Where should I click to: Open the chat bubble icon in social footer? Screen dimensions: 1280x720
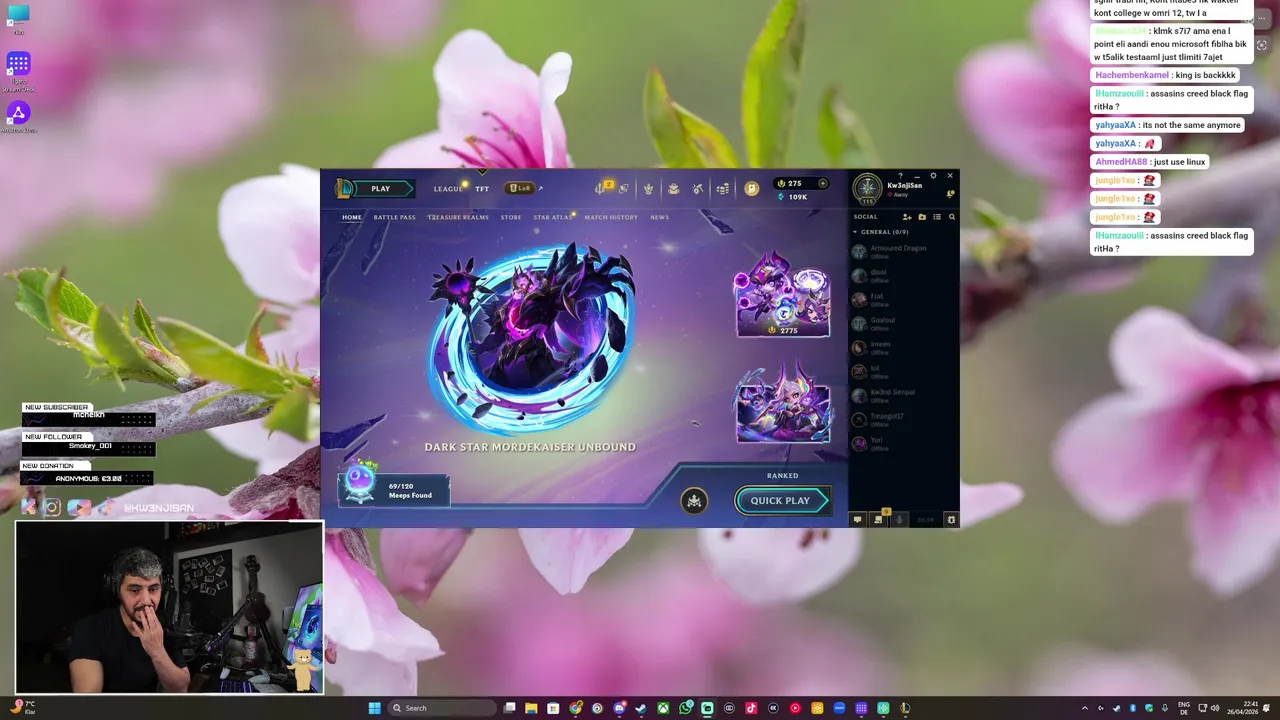click(x=857, y=519)
